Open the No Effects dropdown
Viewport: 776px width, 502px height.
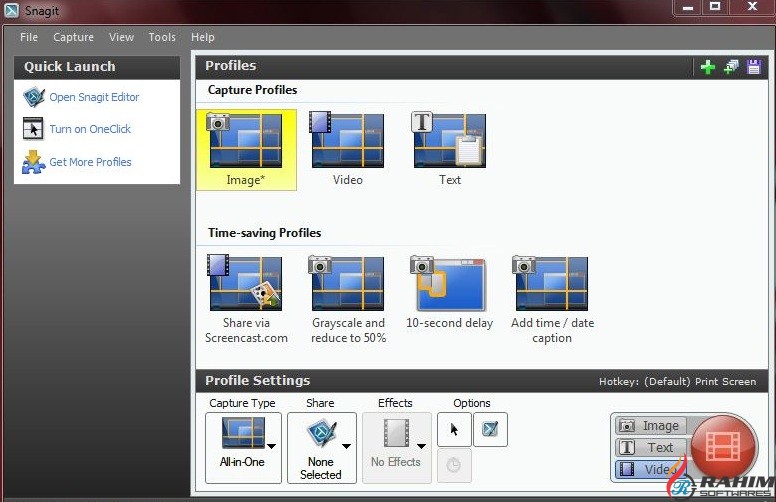point(396,448)
